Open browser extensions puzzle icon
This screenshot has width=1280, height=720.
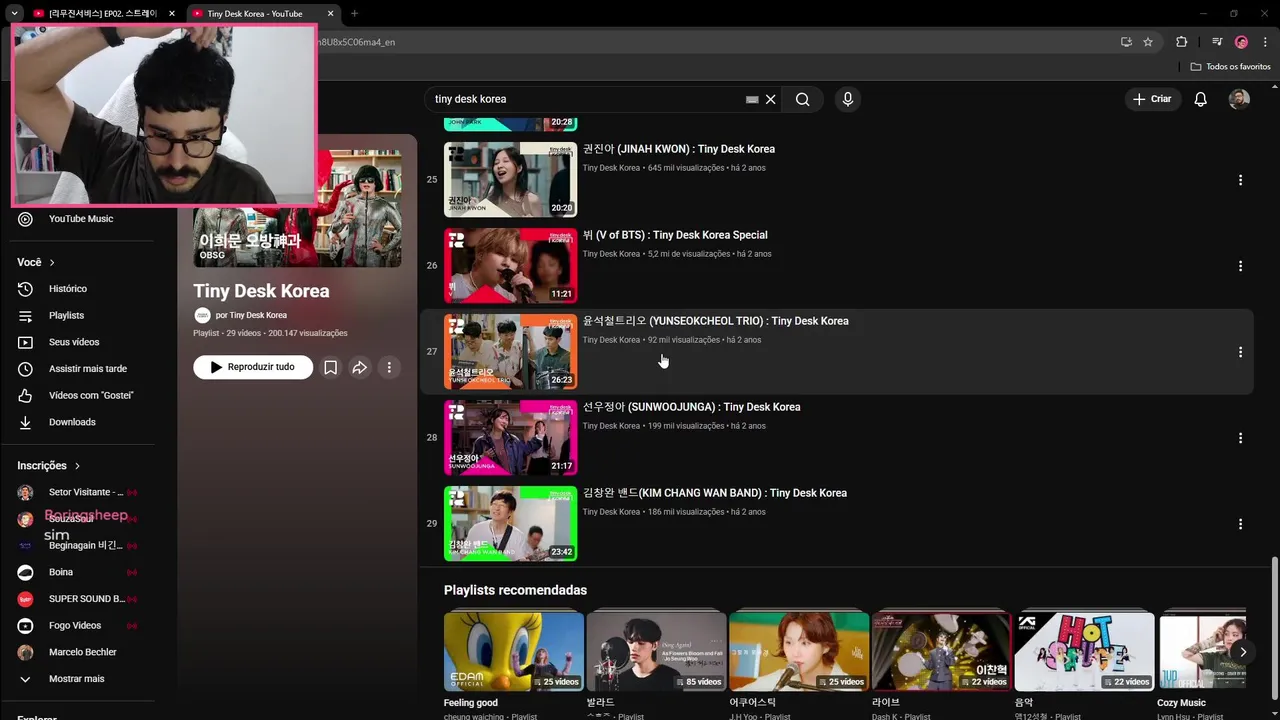point(1182,42)
